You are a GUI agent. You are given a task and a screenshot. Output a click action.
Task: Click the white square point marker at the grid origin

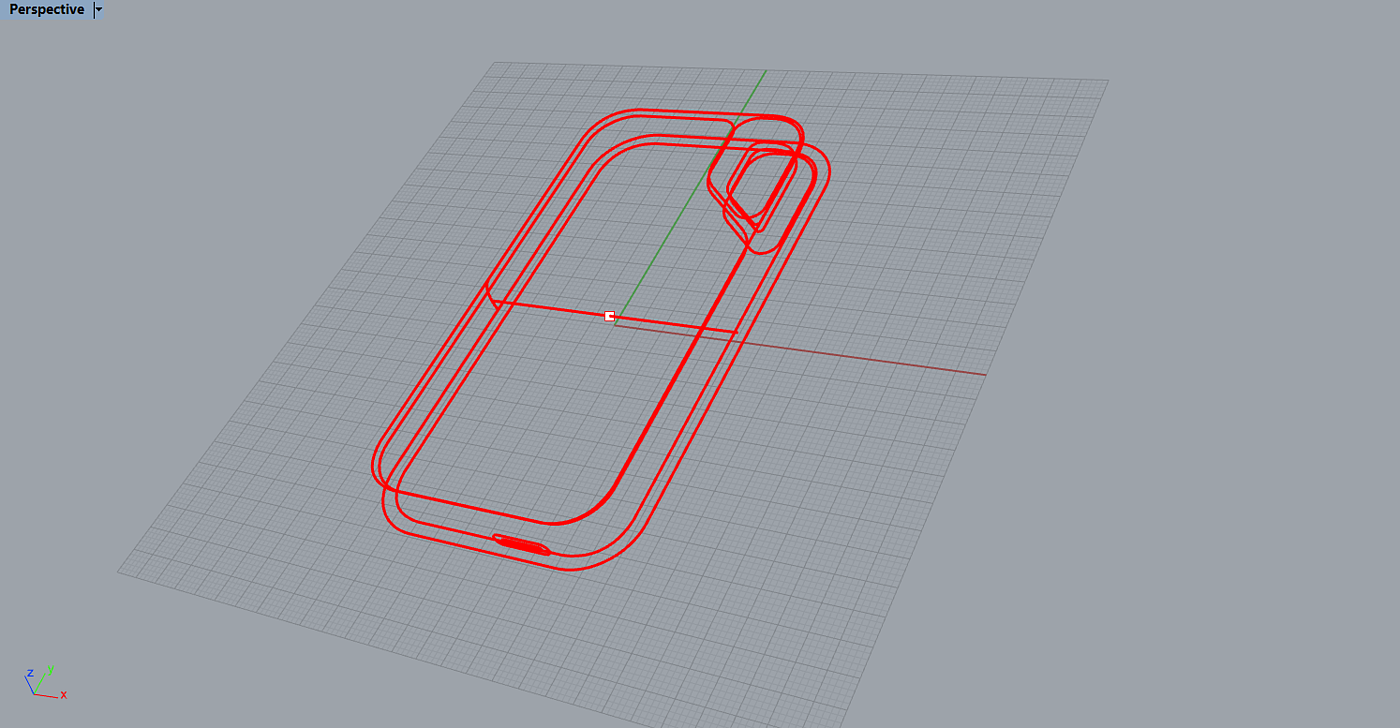tap(610, 316)
